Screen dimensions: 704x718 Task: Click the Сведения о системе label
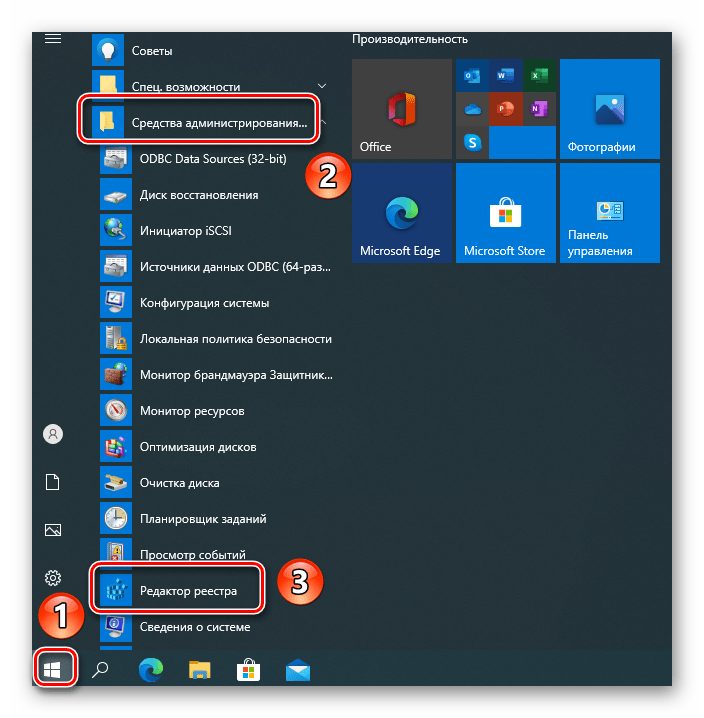[195, 627]
